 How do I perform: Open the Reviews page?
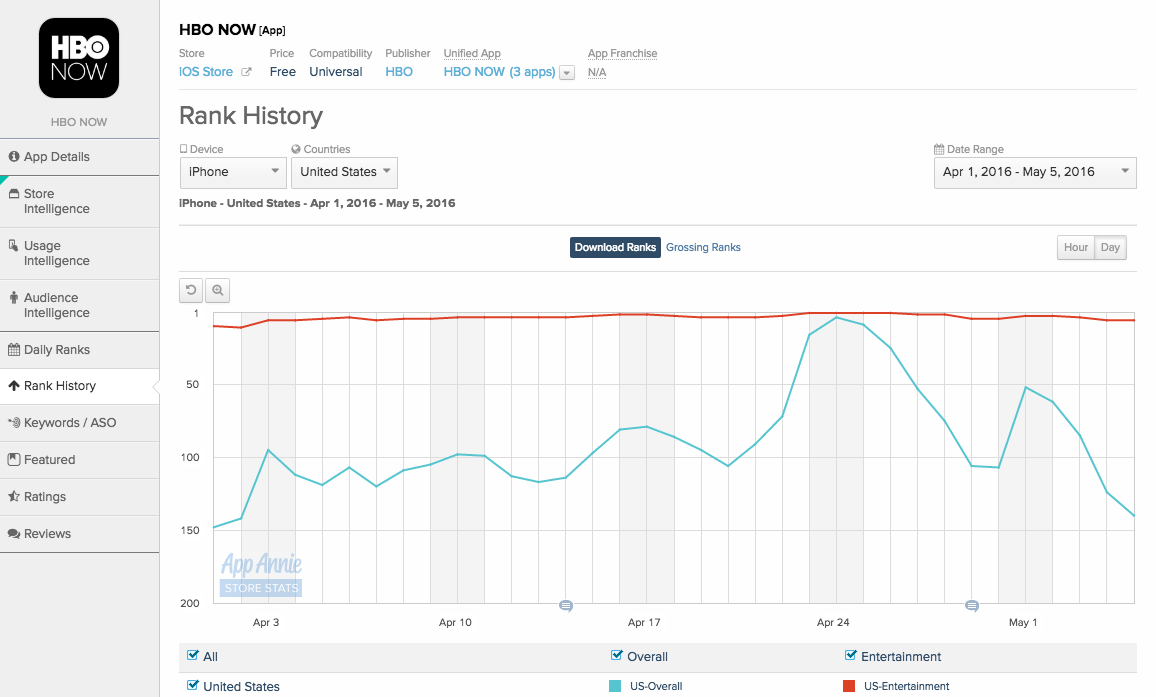click(x=80, y=534)
